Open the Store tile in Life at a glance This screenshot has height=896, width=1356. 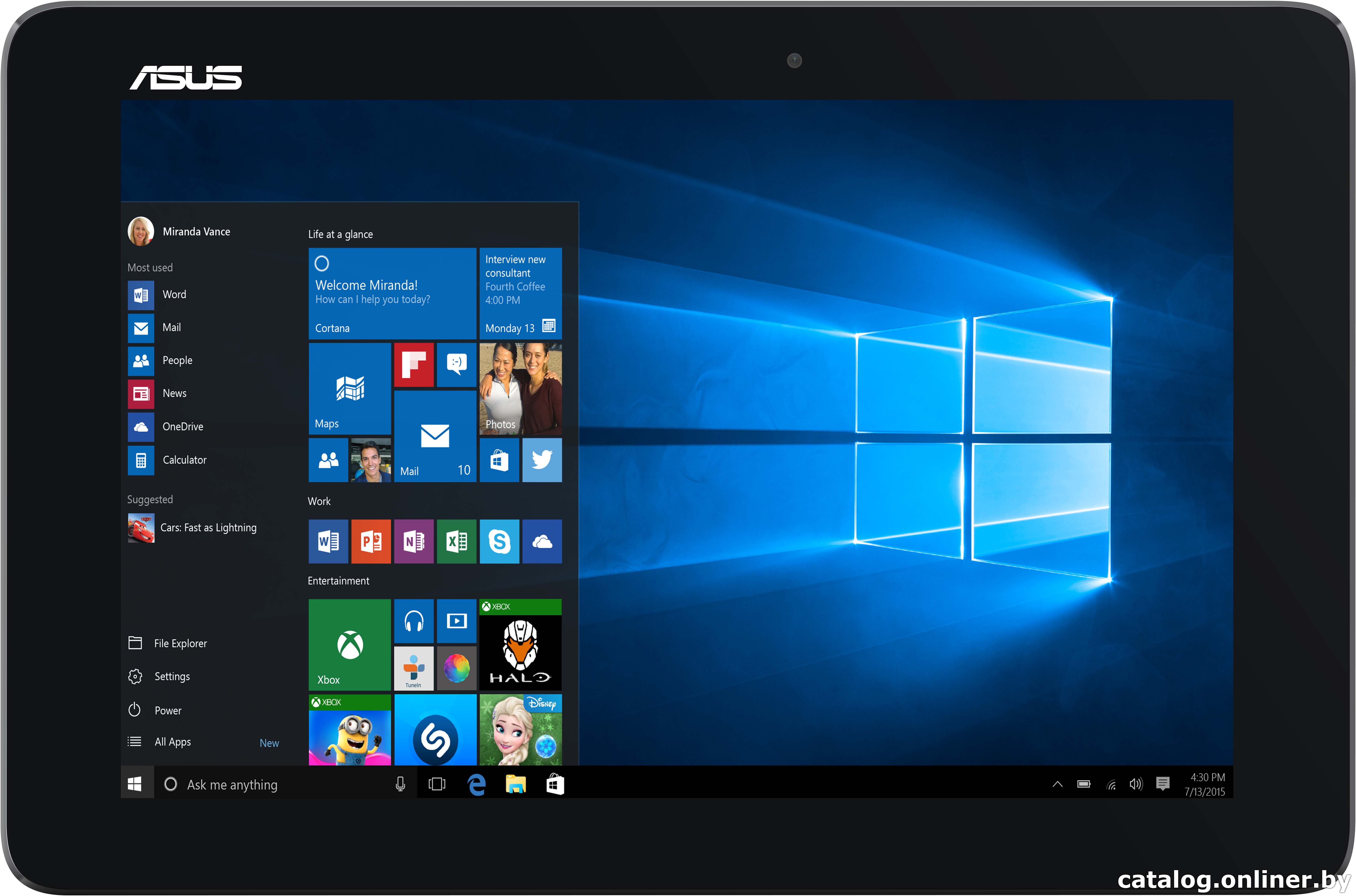tap(500, 461)
